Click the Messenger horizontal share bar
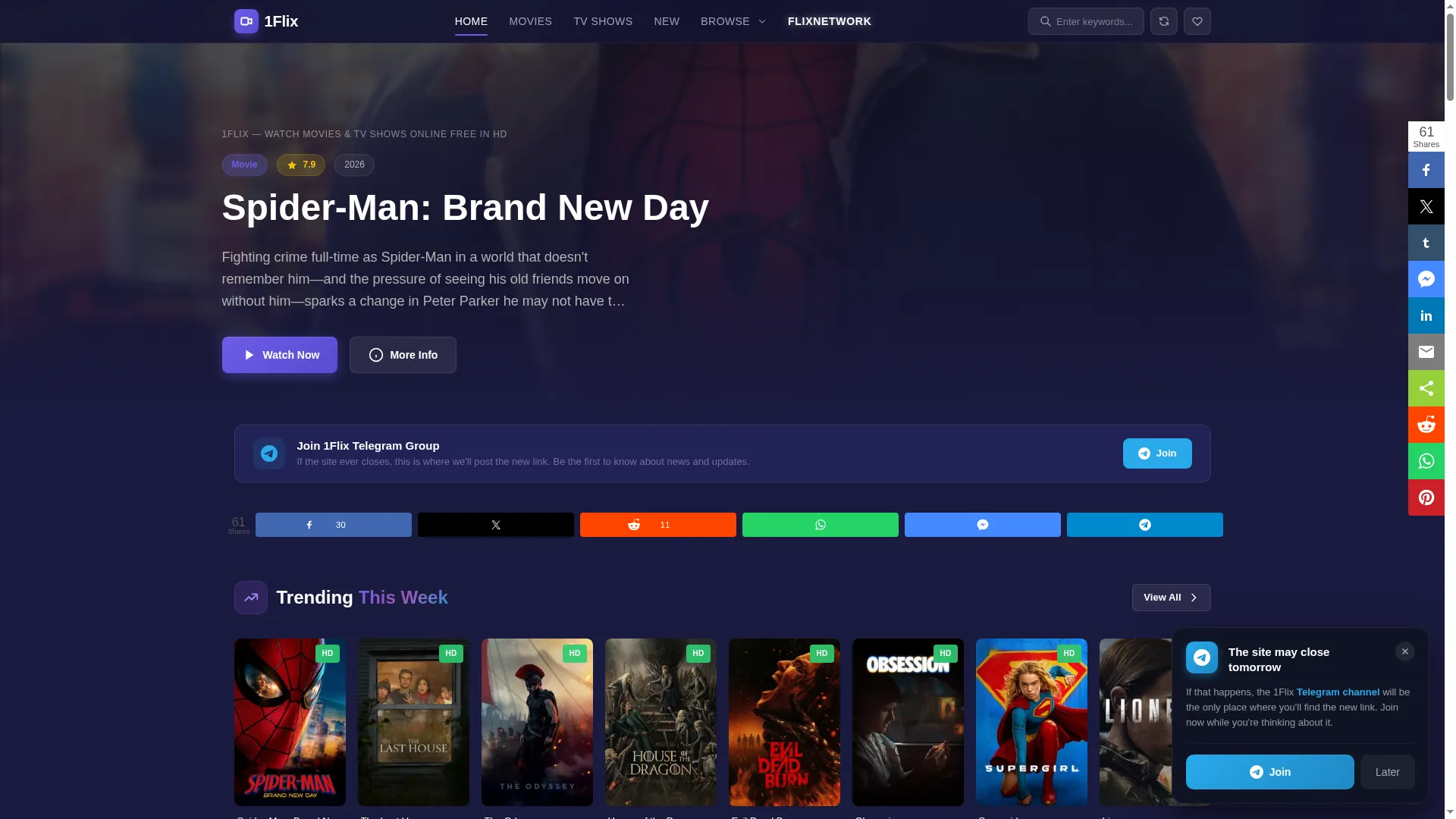Image resolution: width=1456 pixels, height=819 pixels. 983,525
